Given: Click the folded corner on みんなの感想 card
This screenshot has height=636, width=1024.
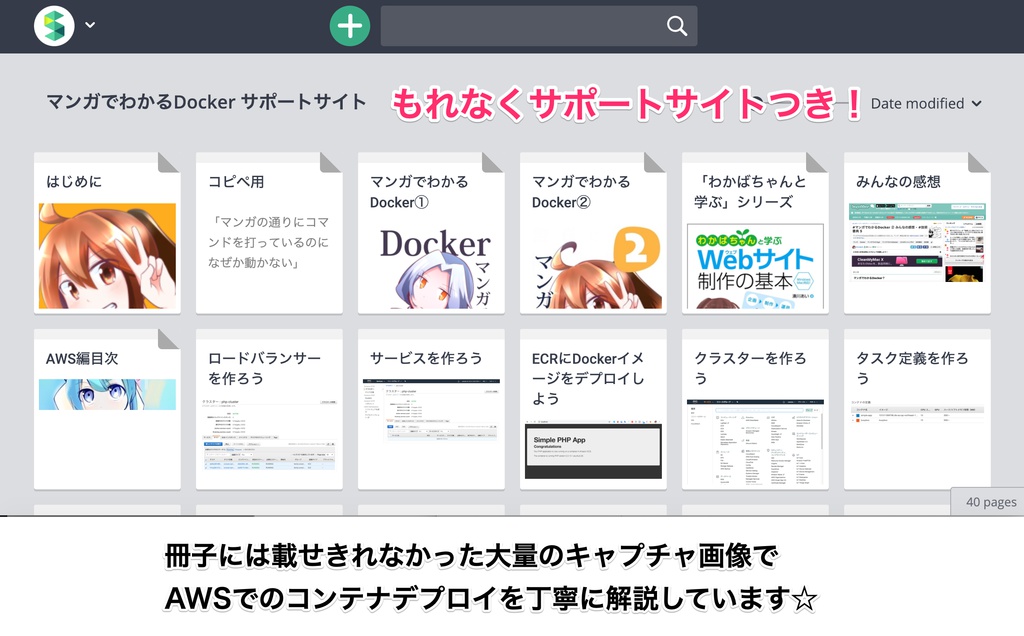Looking at the screenshot, I should coord(977,160).
